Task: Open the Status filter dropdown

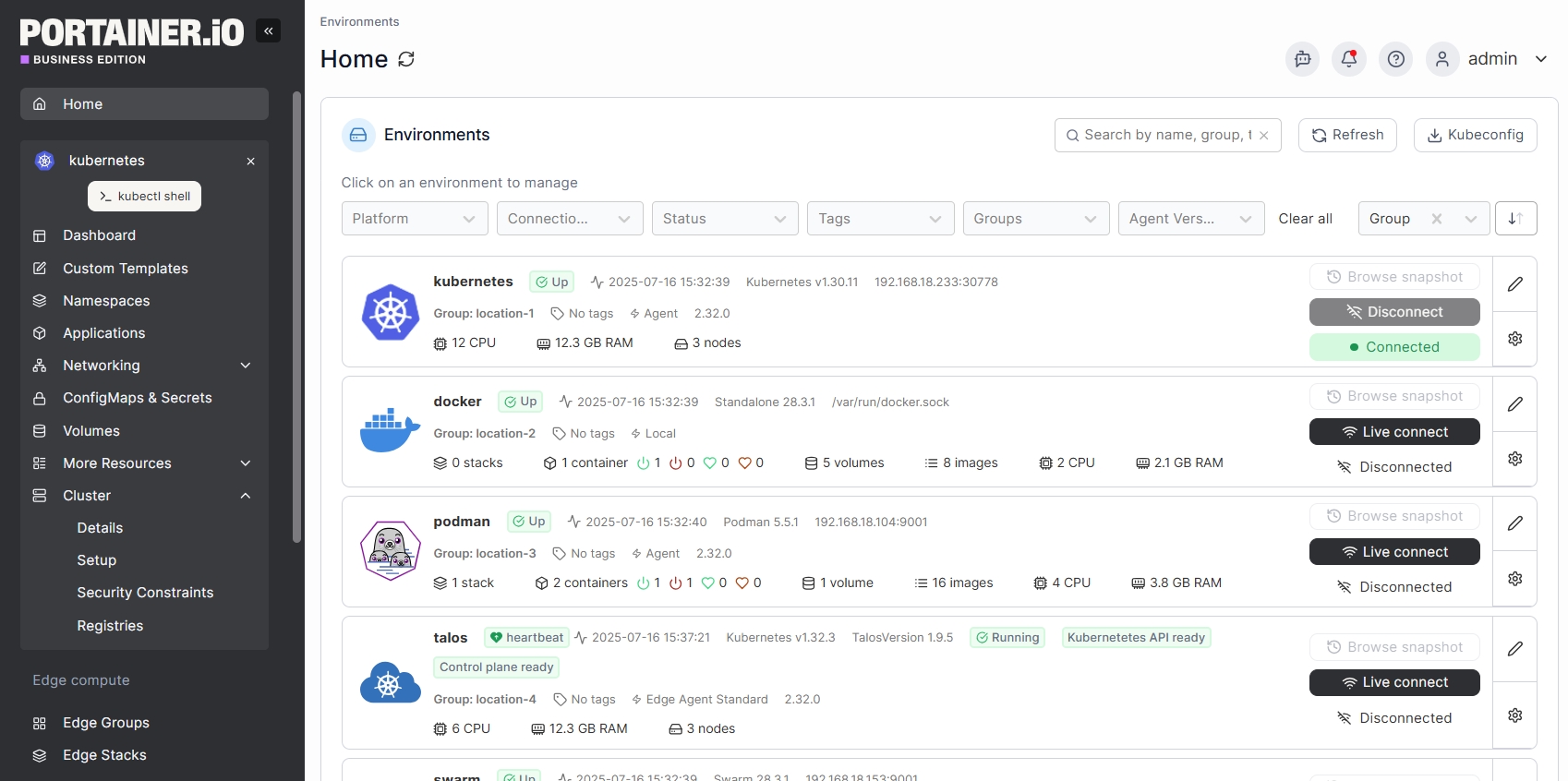Action: click(725, 219)
